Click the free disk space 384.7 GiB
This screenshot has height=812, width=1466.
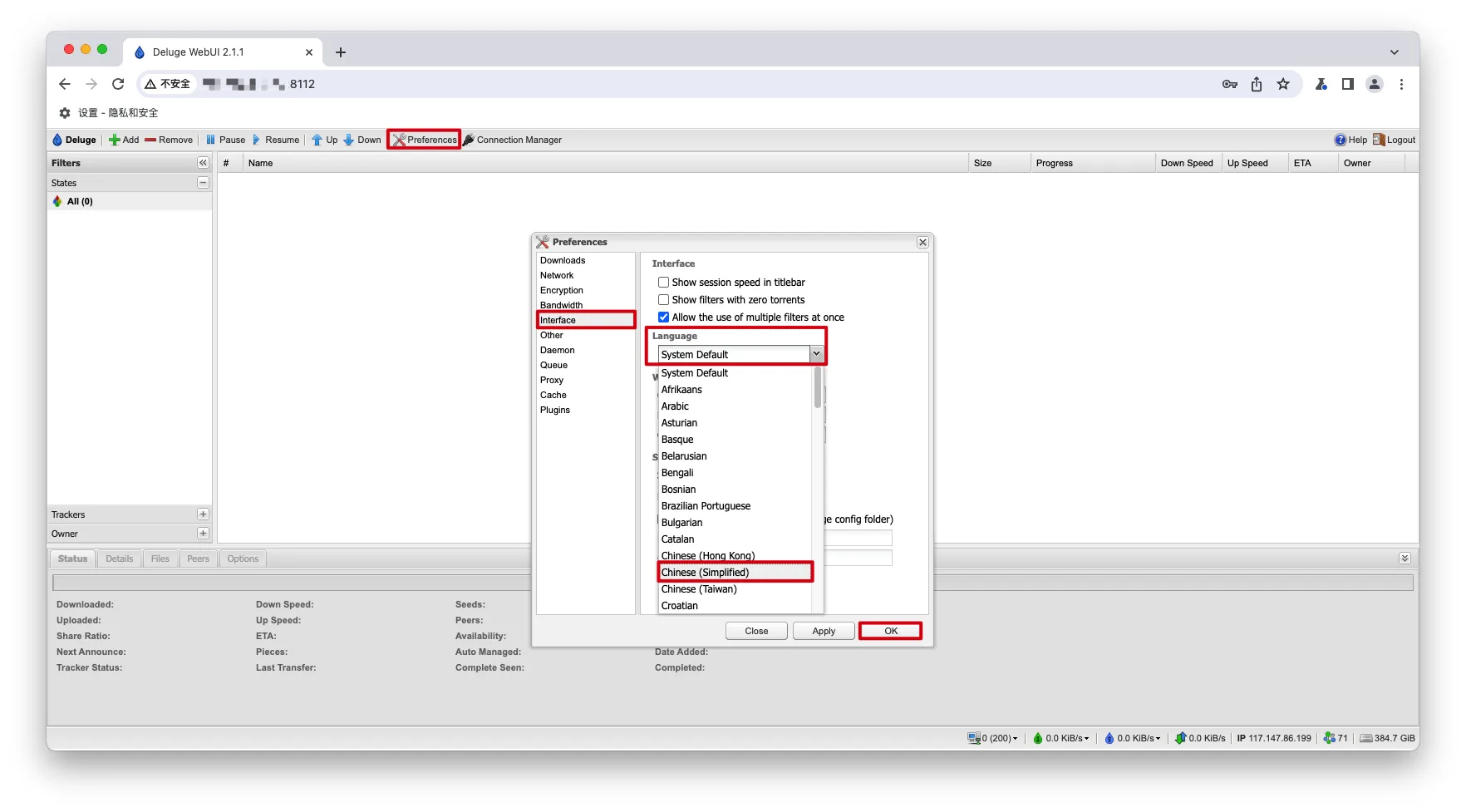click(x=1388, y=738)
